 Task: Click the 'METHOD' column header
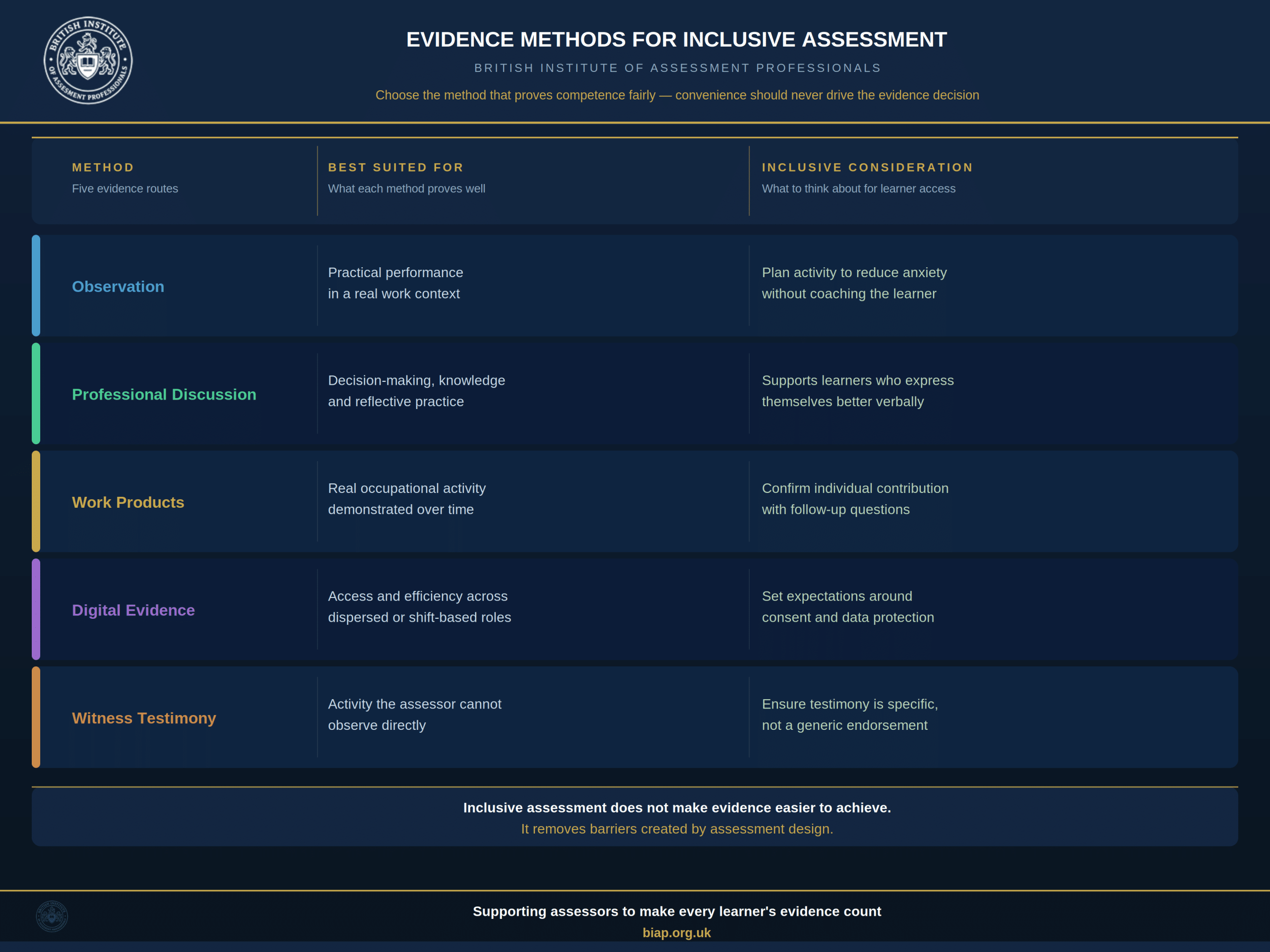tap(103, 168)
